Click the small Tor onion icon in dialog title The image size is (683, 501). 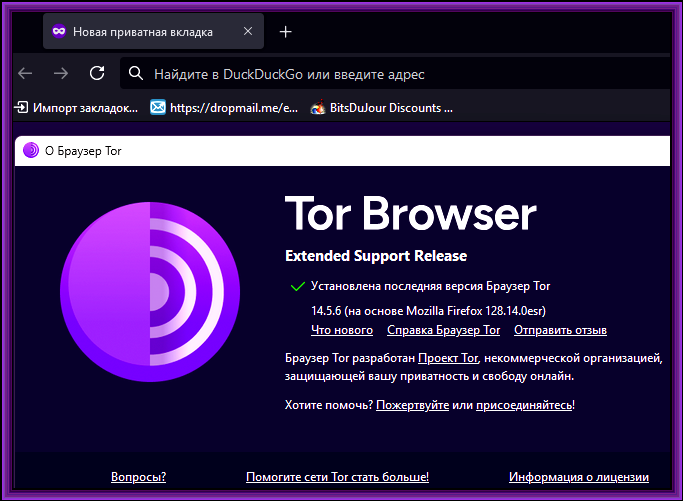(x=31, y=150)
